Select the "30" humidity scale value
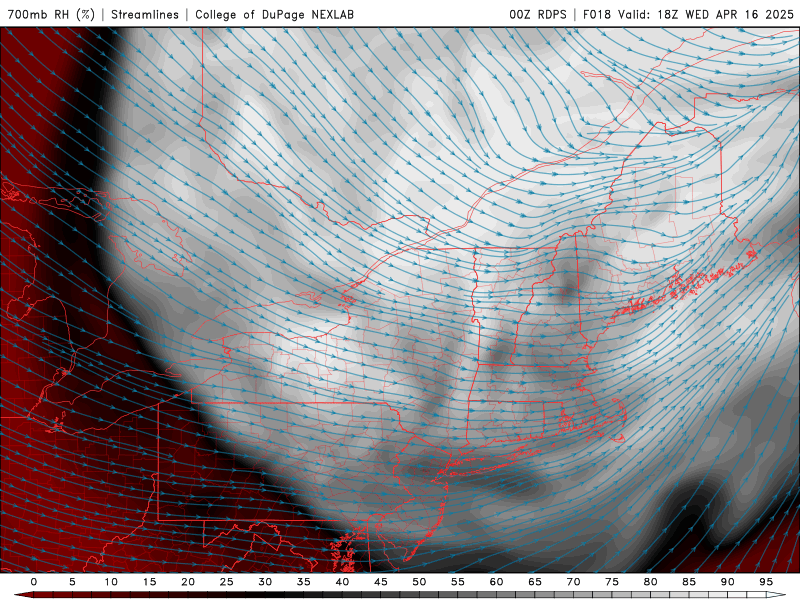 click(x=265, y=582)
